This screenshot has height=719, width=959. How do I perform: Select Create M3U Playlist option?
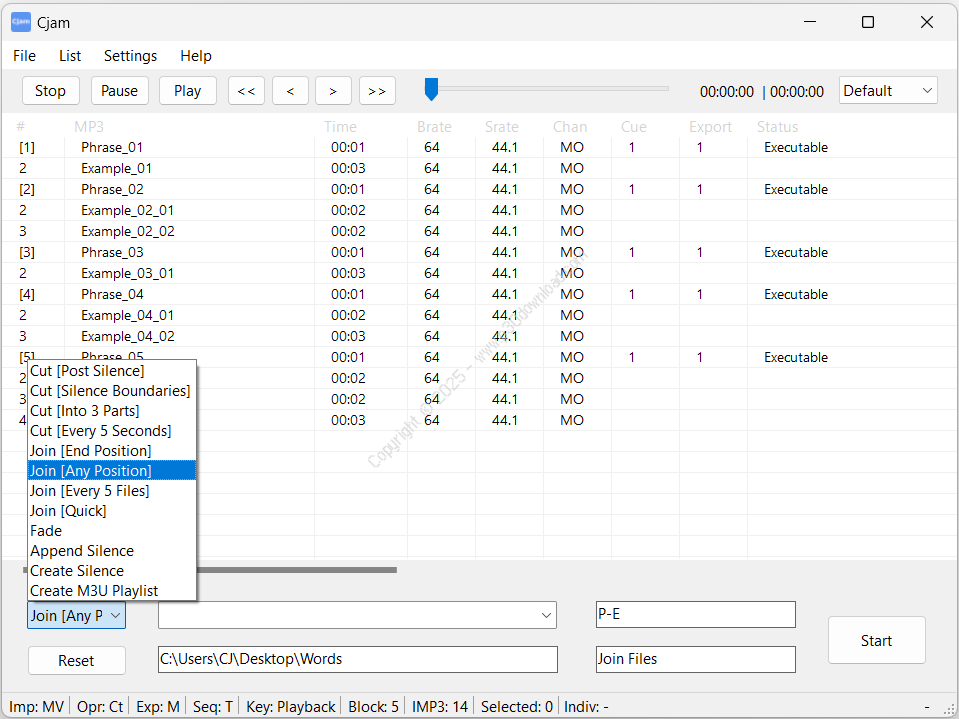click(x=94, y=591)
